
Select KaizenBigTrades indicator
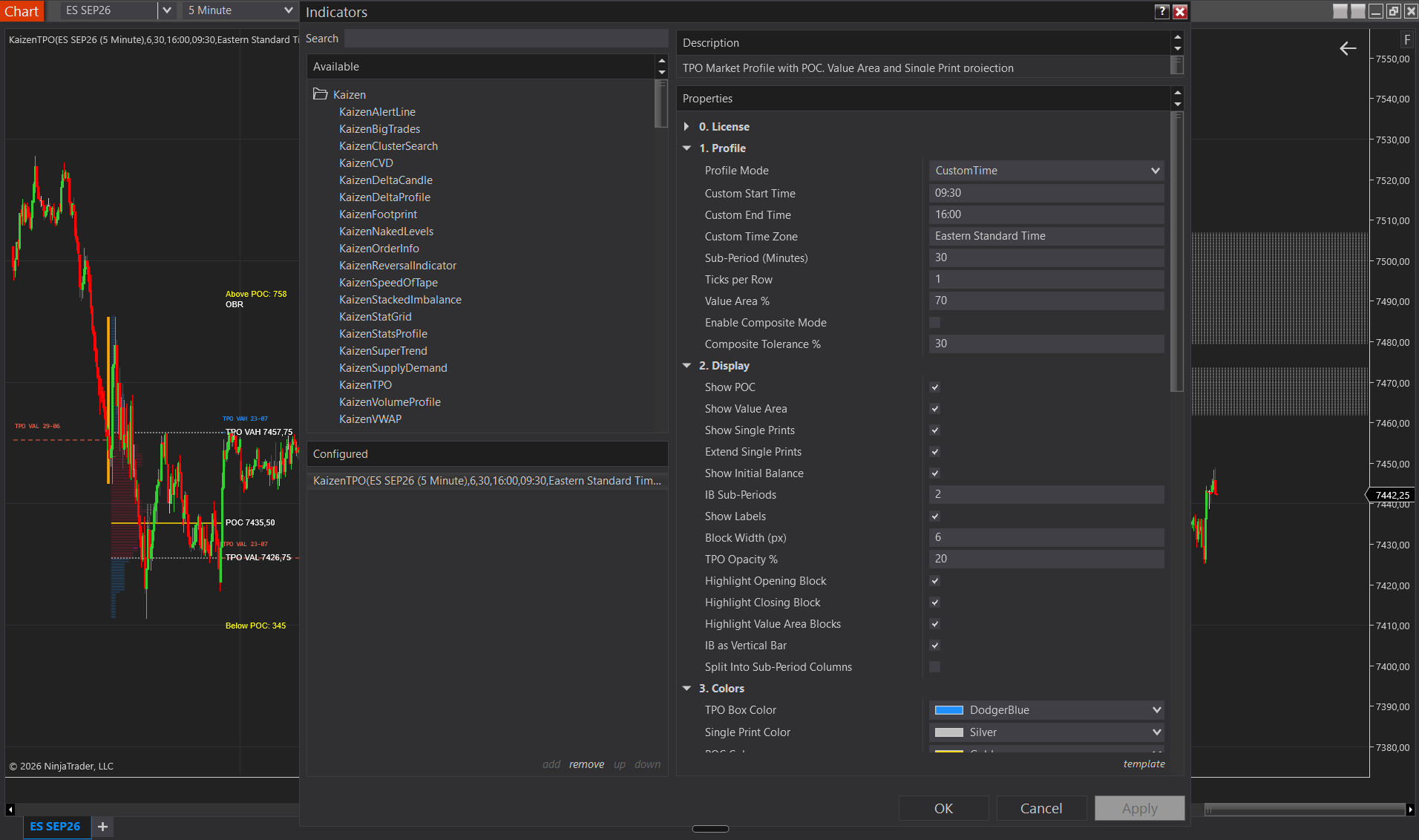(x=379, y=129)
